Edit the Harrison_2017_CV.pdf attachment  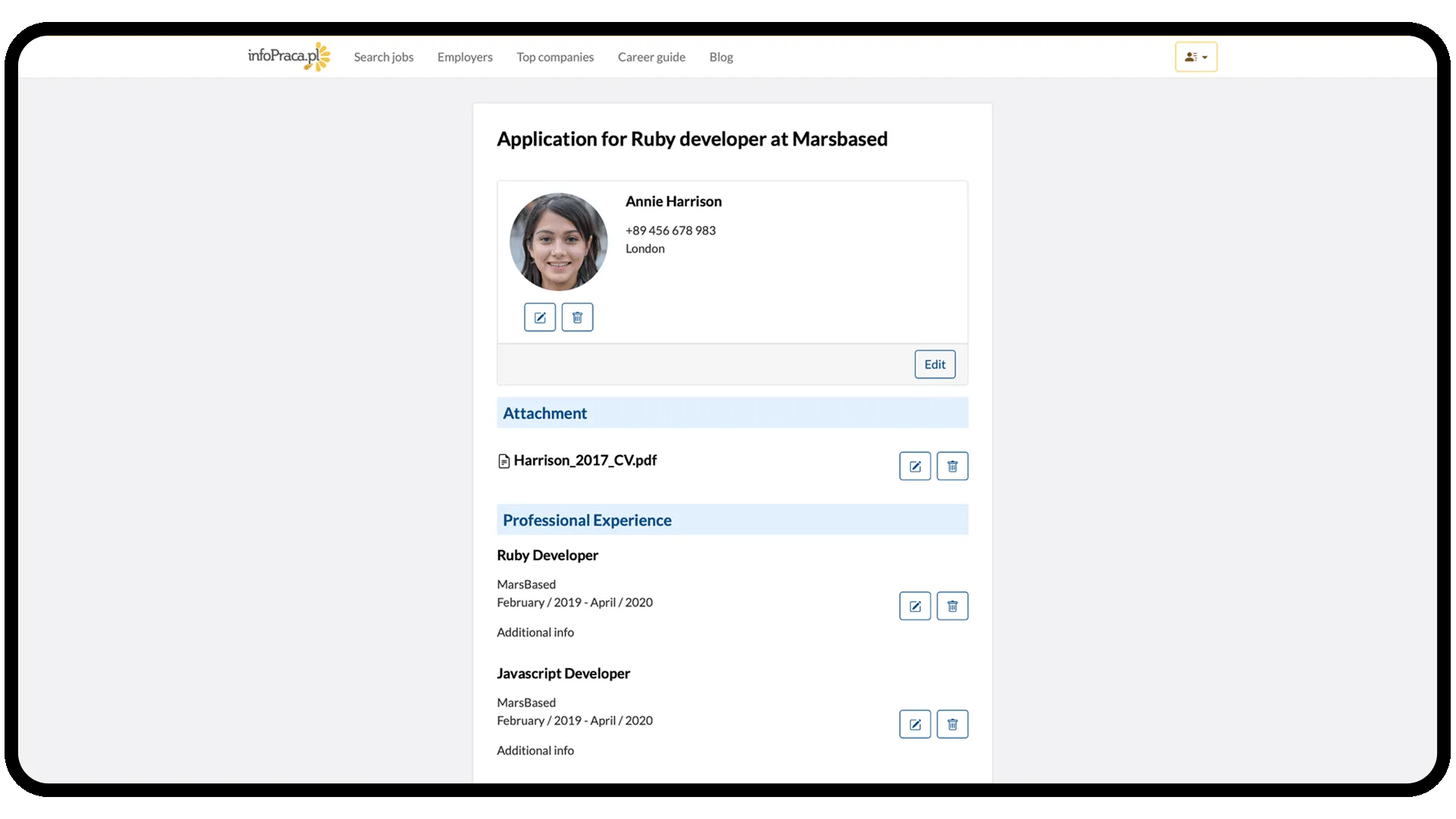(x=915, y=466)
